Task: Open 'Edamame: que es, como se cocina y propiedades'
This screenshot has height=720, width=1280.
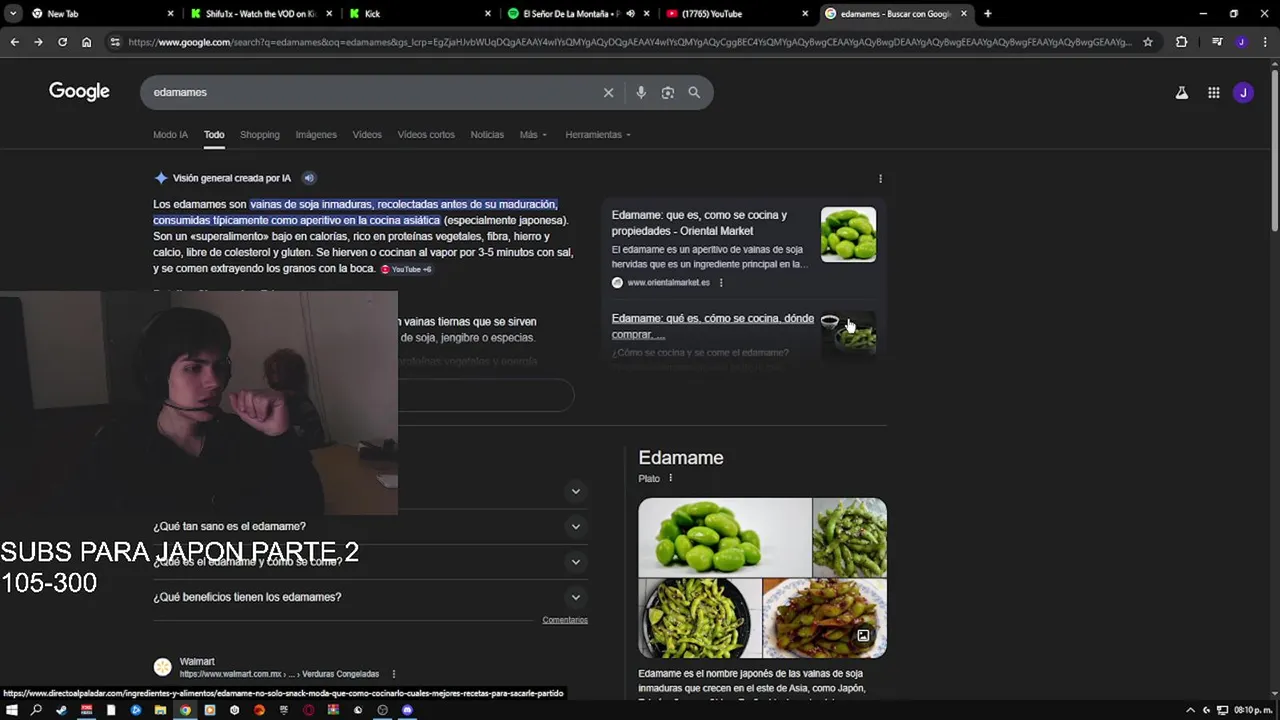Action: pos(699,223)
